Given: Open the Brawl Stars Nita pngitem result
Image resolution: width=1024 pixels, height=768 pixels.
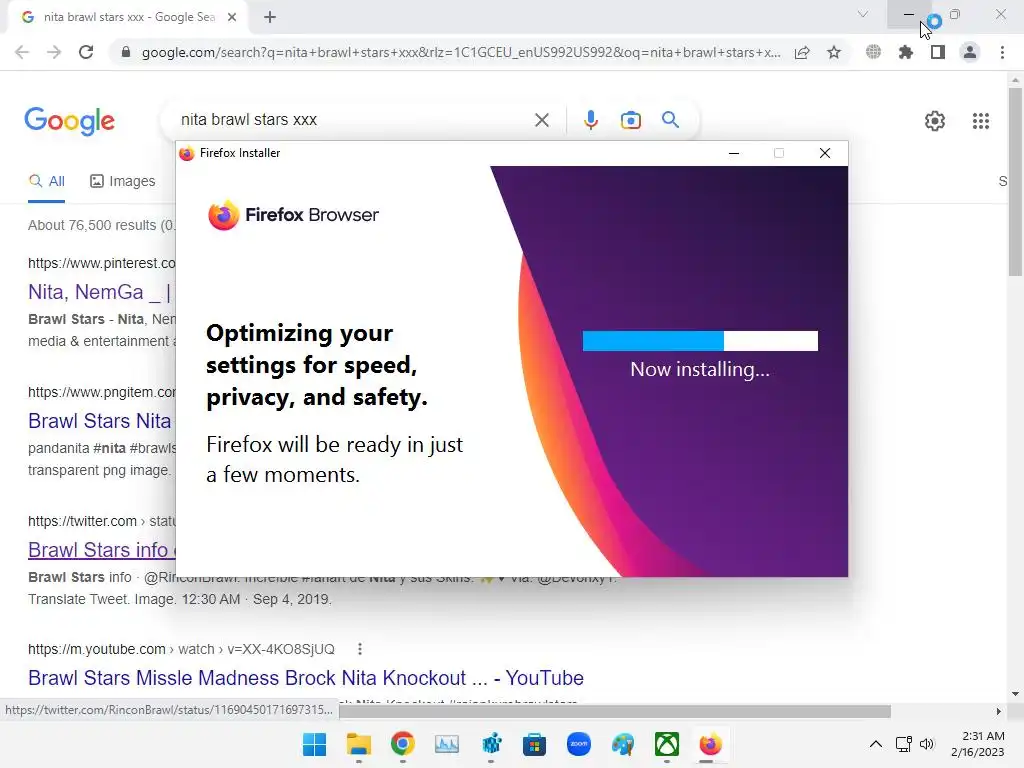Looking at the screenshot, I should pos(99,421).
